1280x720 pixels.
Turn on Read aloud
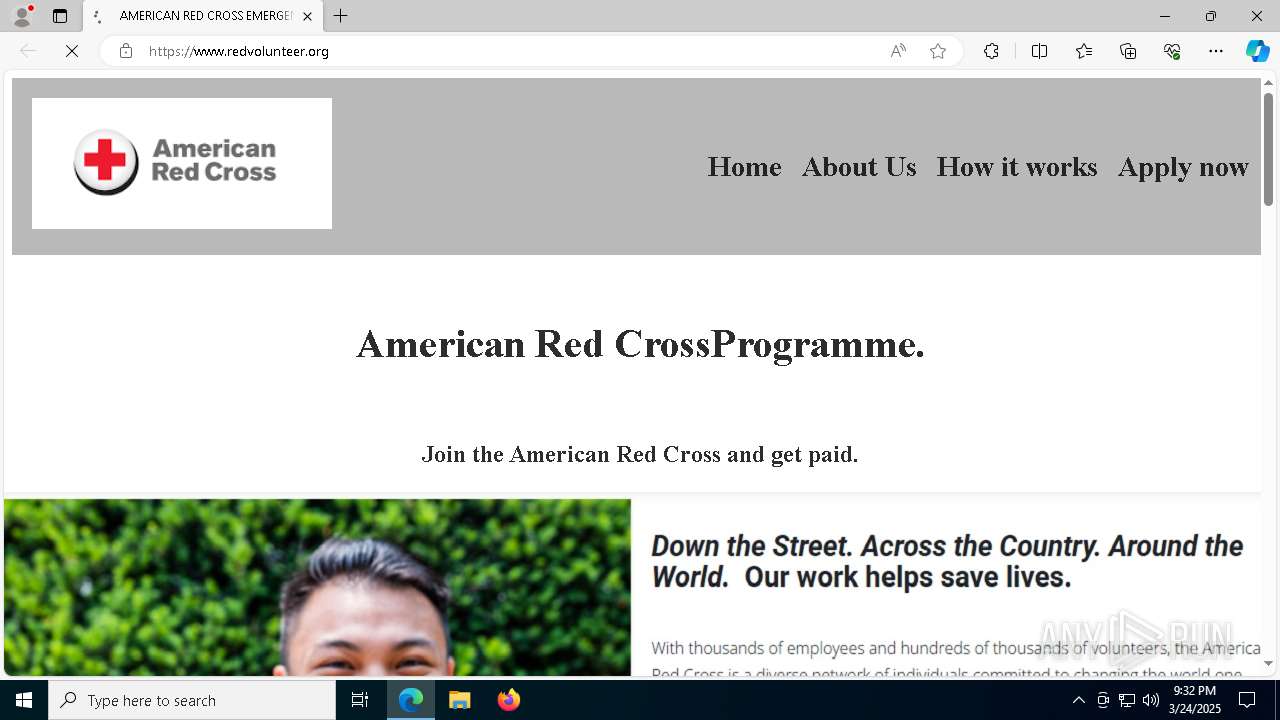(x=898, y=51)
